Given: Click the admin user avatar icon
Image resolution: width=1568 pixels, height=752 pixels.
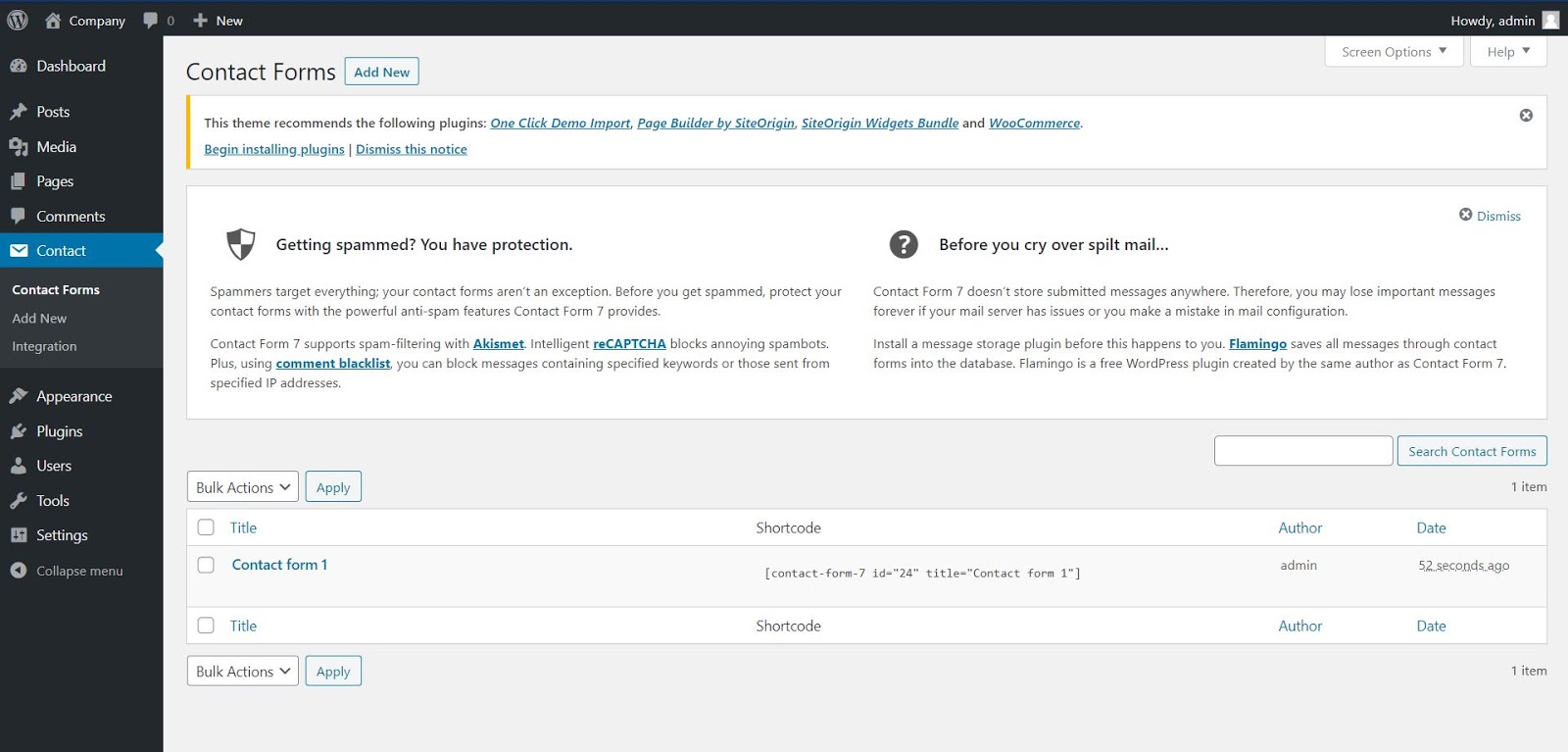Looking at the screenshot, I should click(x=1550, y=20).
